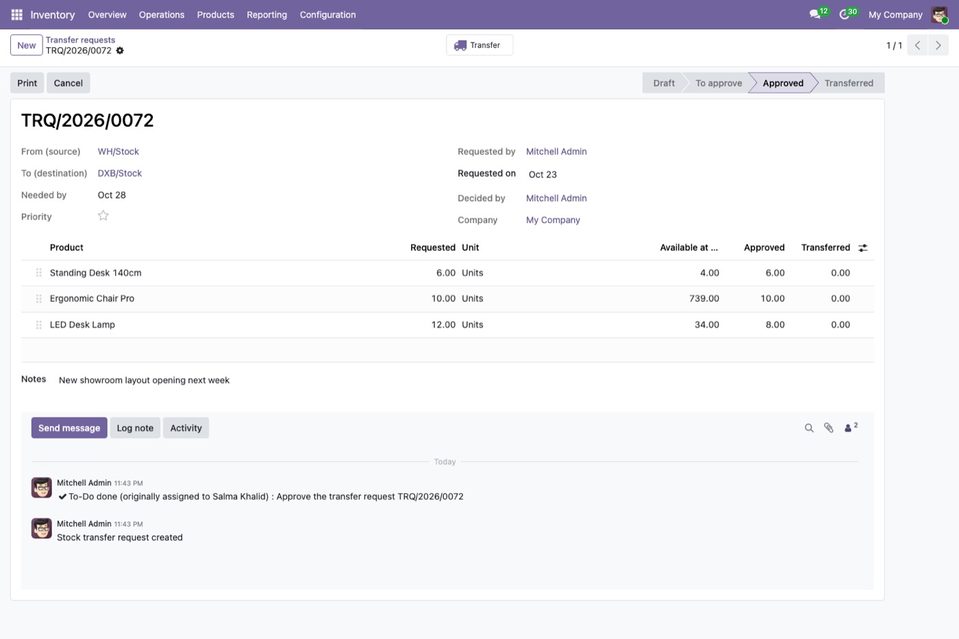Screen dimensions: 959x639
Task: Open column settings adjust icon
Action: [862, 248]
